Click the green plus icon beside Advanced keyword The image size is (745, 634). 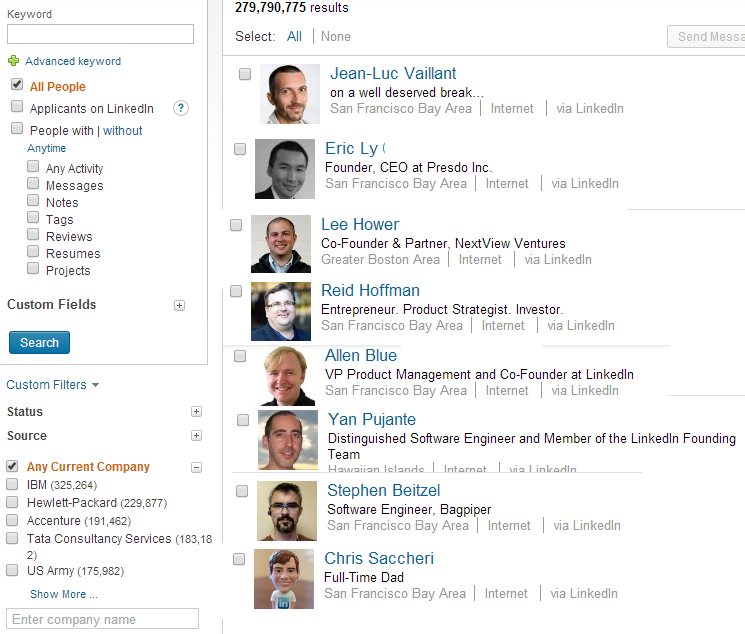[x=13, y=61]
